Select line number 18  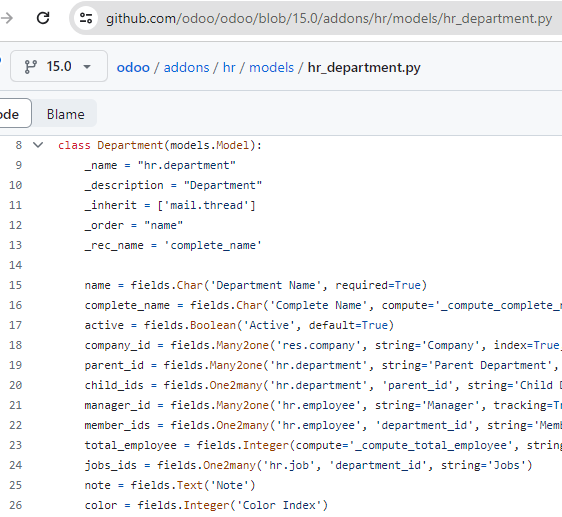(15, 345)
